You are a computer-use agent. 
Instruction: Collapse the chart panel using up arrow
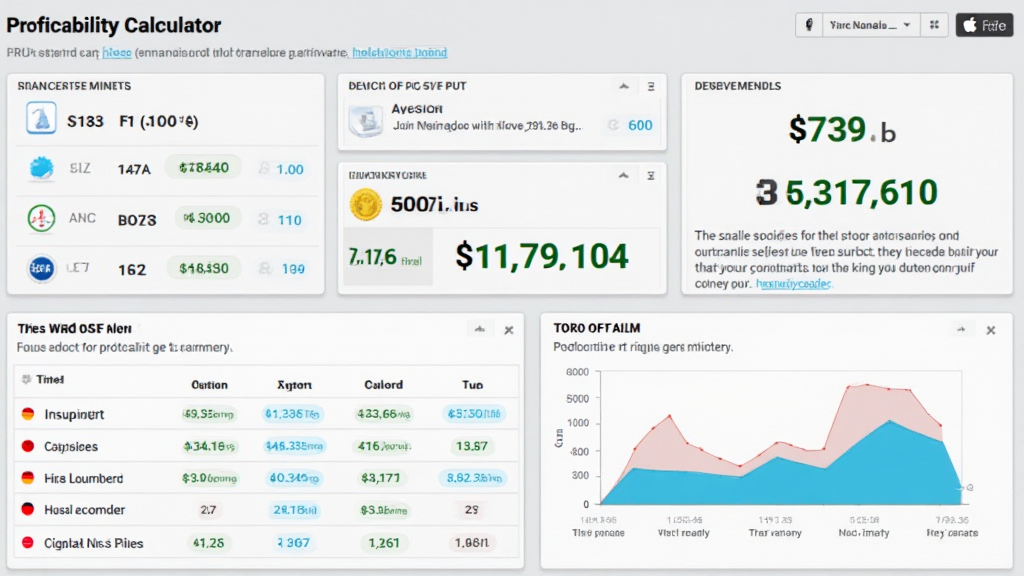[x=963, y=329]
